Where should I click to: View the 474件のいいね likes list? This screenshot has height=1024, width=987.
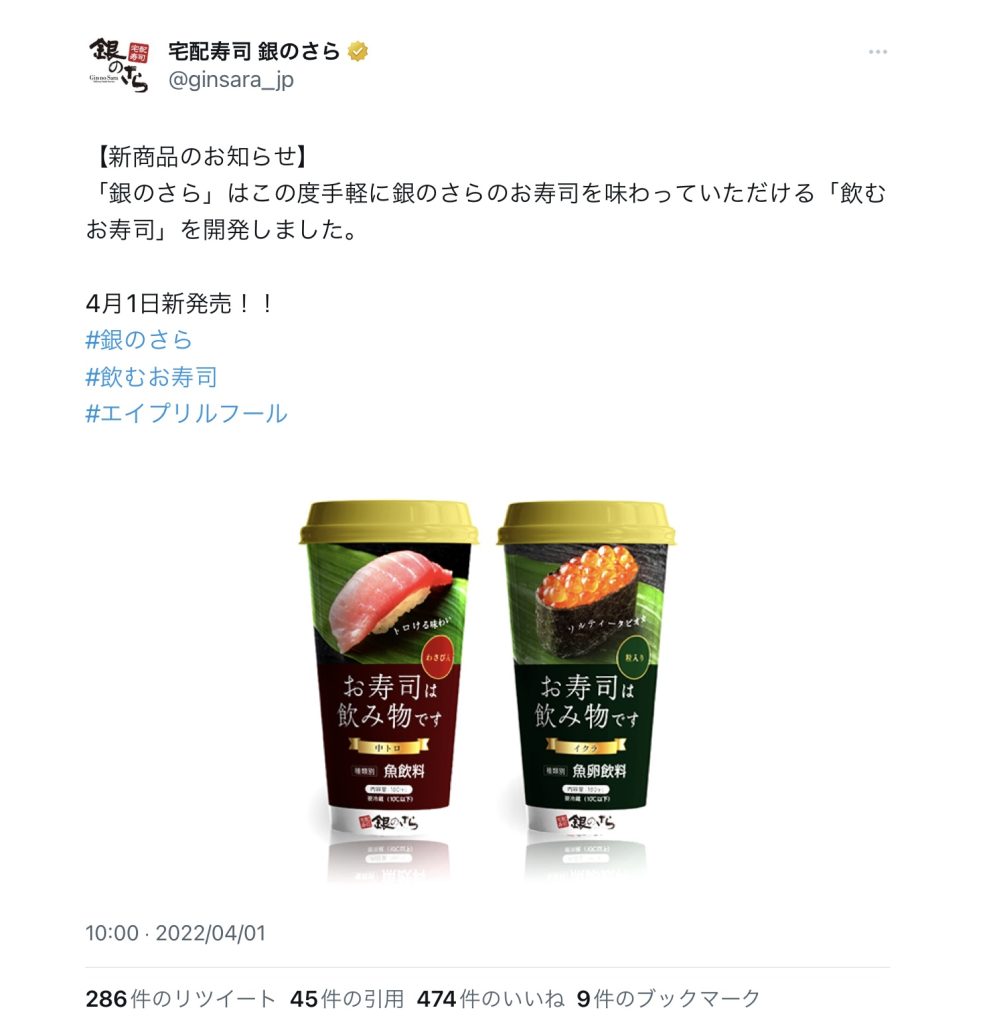(491, 999)
